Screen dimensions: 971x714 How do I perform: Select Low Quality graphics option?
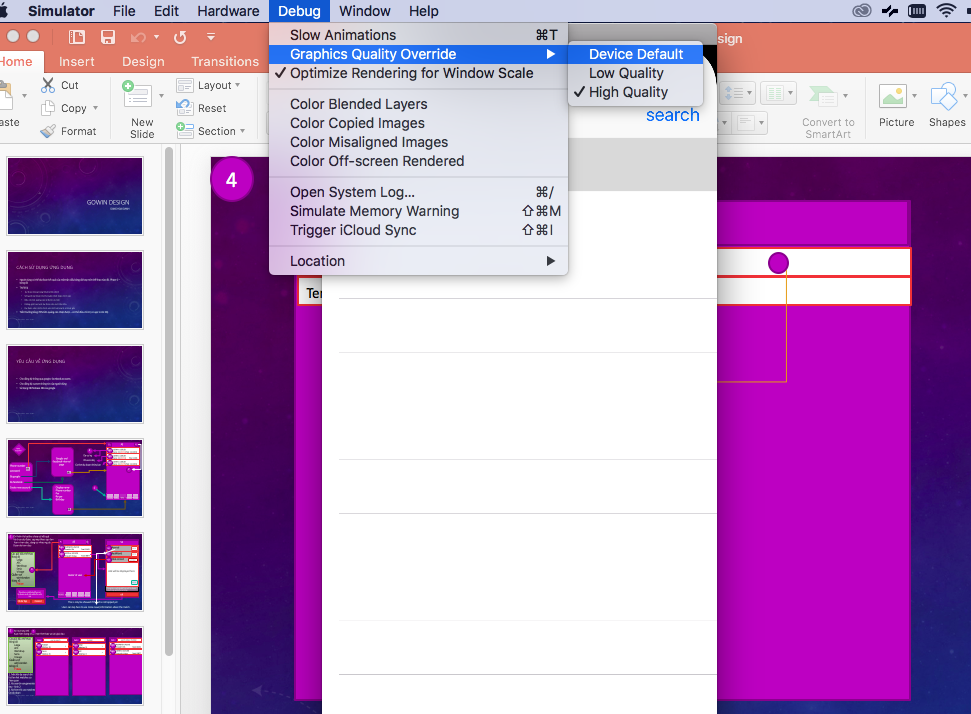(635, 73)
